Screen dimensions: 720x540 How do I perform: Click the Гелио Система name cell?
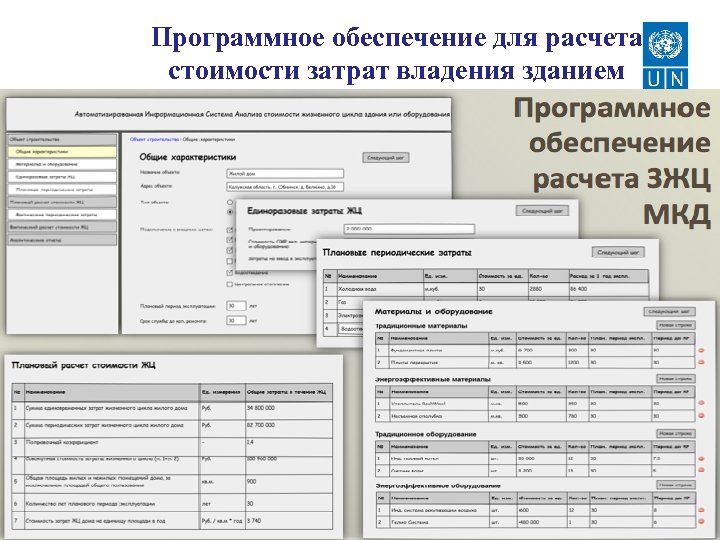(x=439, y=522)
